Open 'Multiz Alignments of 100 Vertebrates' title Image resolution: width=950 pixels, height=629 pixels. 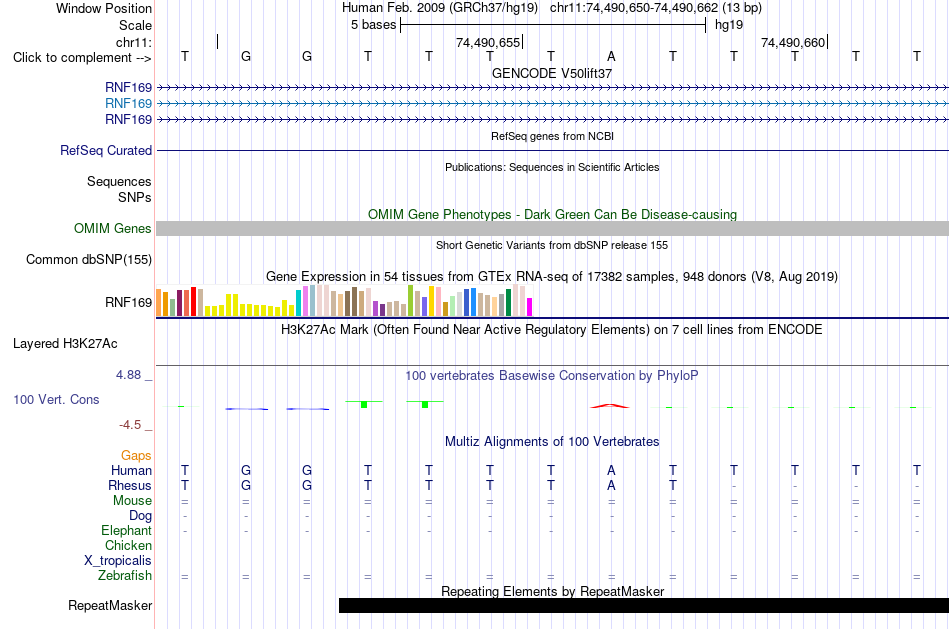click(x=552, y=442)
